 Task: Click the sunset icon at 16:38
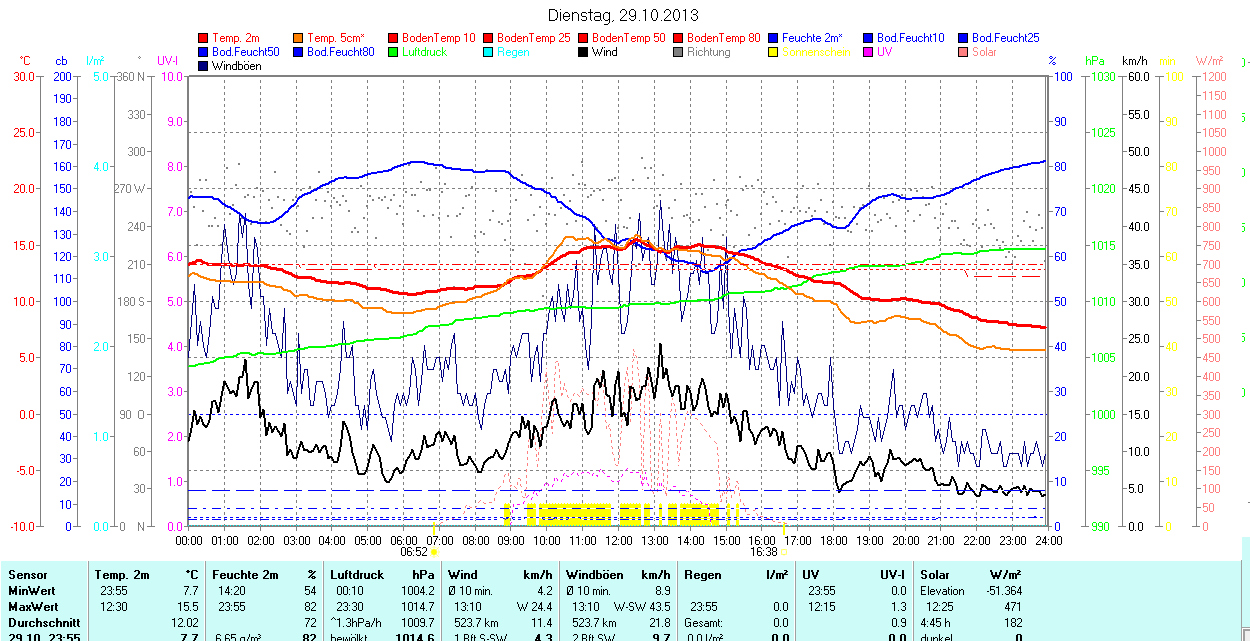(785, 551)
